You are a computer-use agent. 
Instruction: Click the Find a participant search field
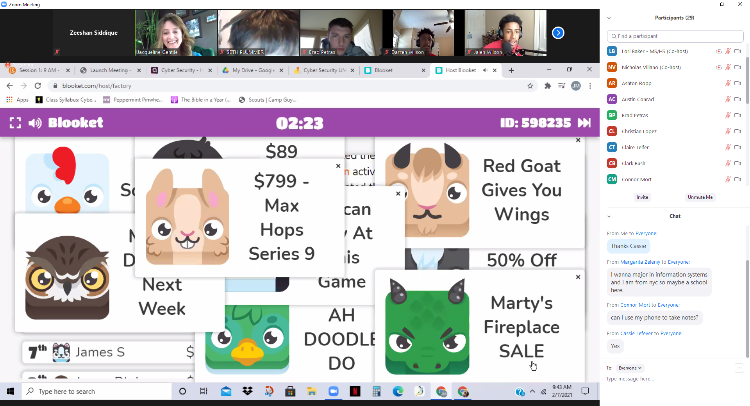[675, 36]
